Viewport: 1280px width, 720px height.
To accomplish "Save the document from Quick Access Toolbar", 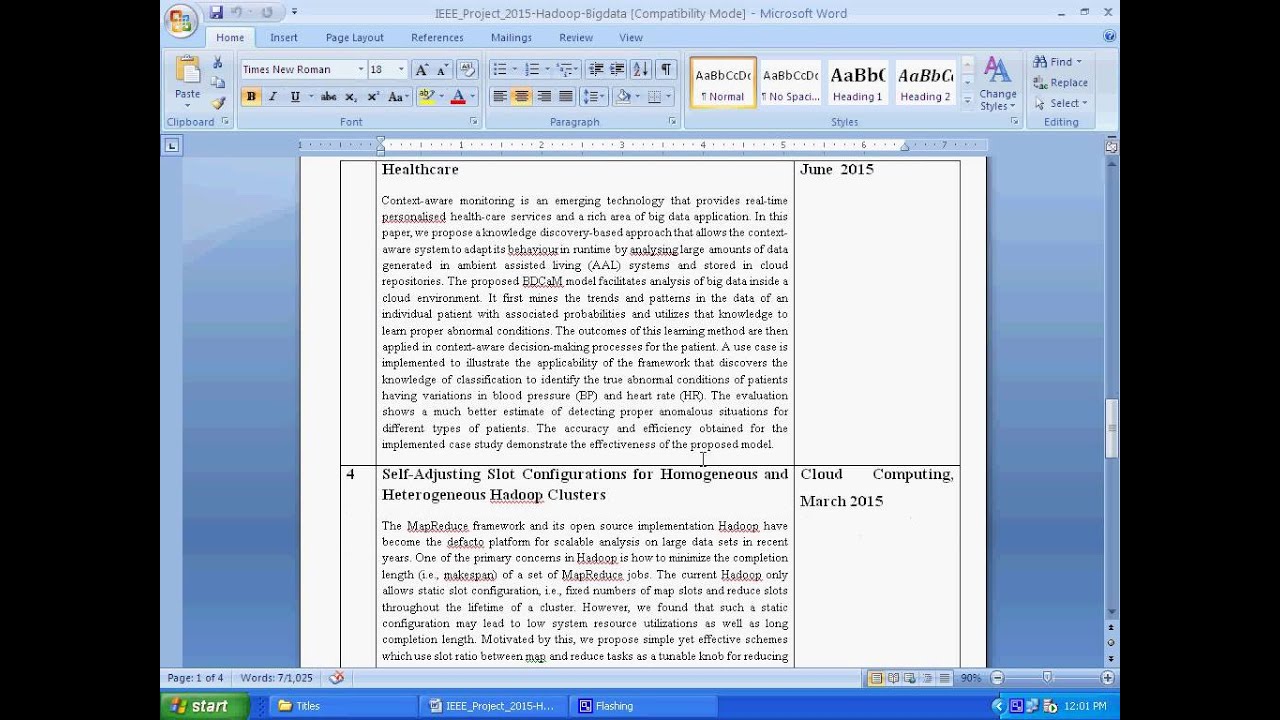I will pos(216,13).
